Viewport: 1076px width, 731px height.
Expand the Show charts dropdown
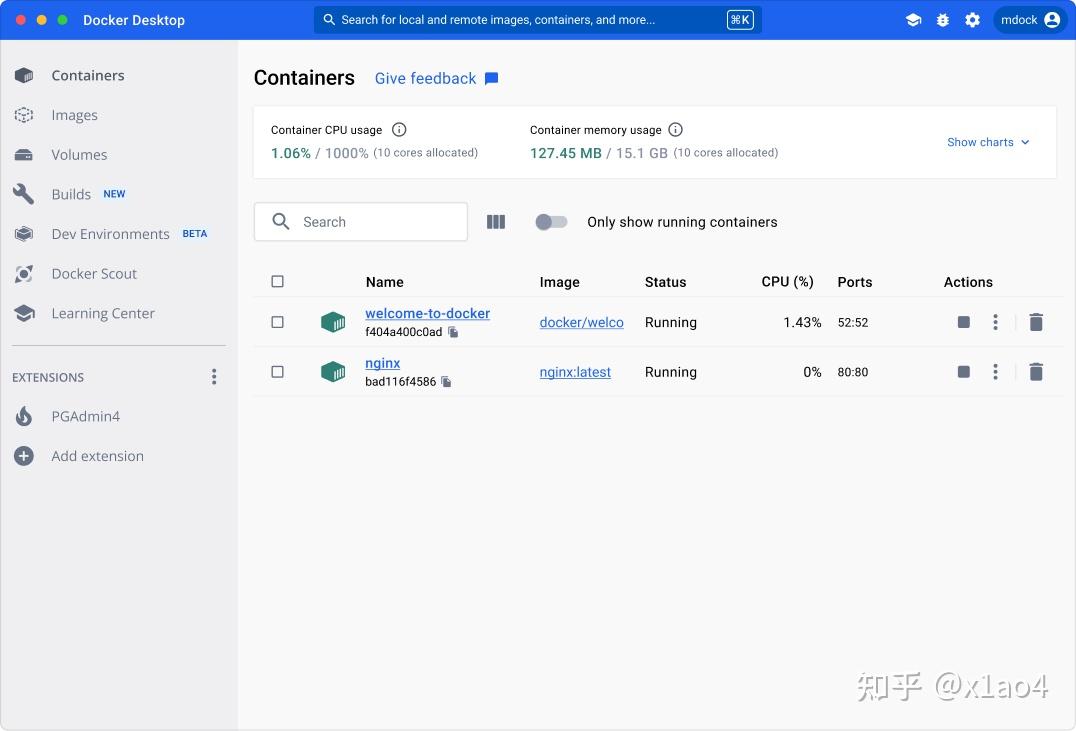988,142
